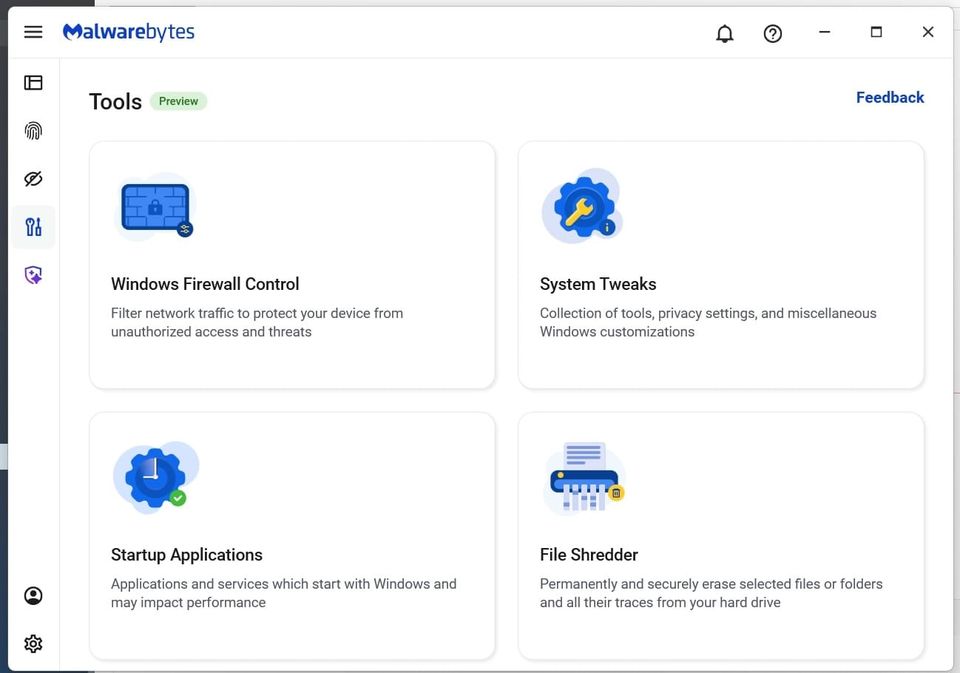This screenshot has height=673, width=960.
Task: Click the Feedback link
Action: pyautogui.click(x=889, y=97)
